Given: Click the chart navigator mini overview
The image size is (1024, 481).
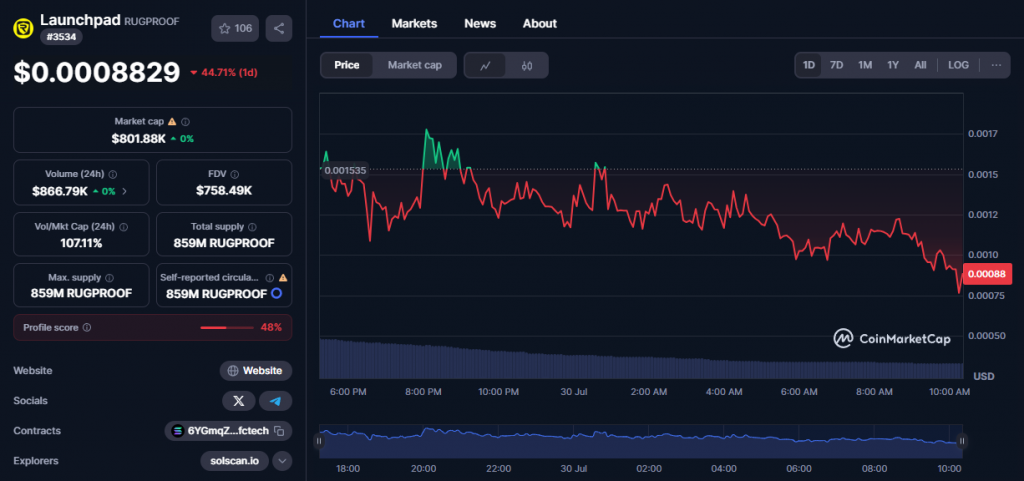Looking at the screenshot, I should 641,441.
